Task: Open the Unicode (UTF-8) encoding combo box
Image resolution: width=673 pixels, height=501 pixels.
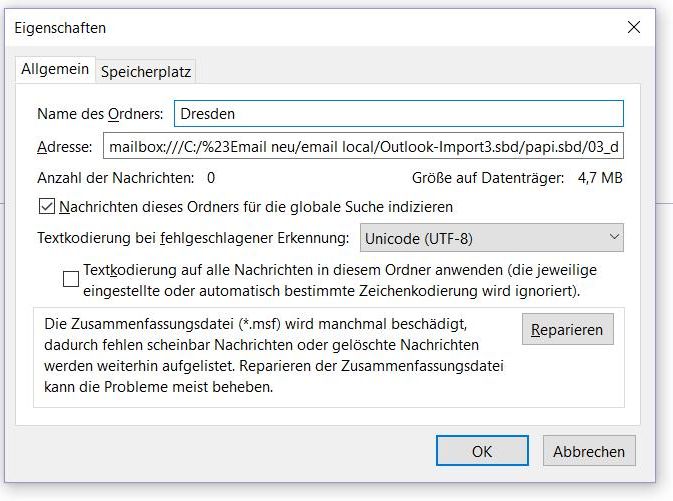Action: (490, 238)
